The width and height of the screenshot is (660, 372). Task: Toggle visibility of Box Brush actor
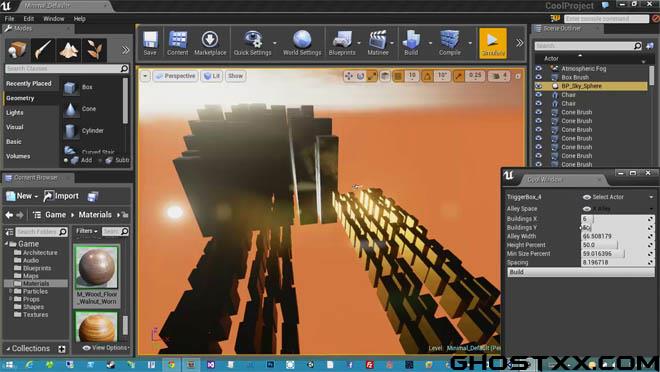pos(538,77)
